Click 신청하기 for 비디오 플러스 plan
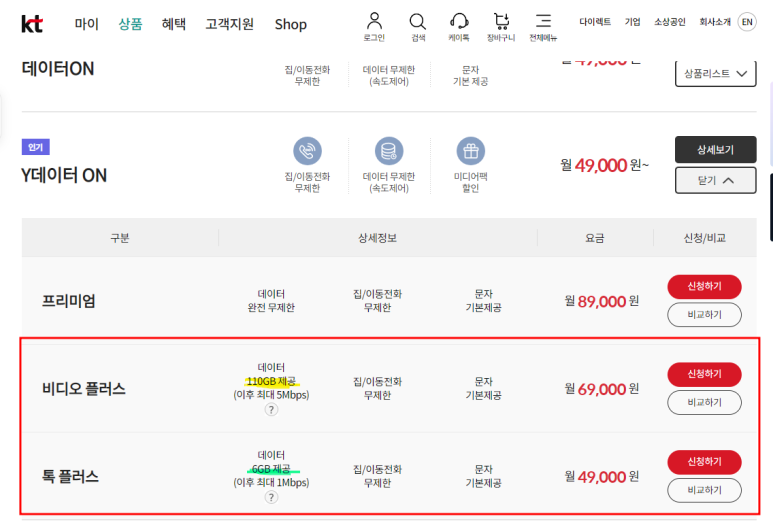Viewport: 773px width, 527px height. (704, 374)
